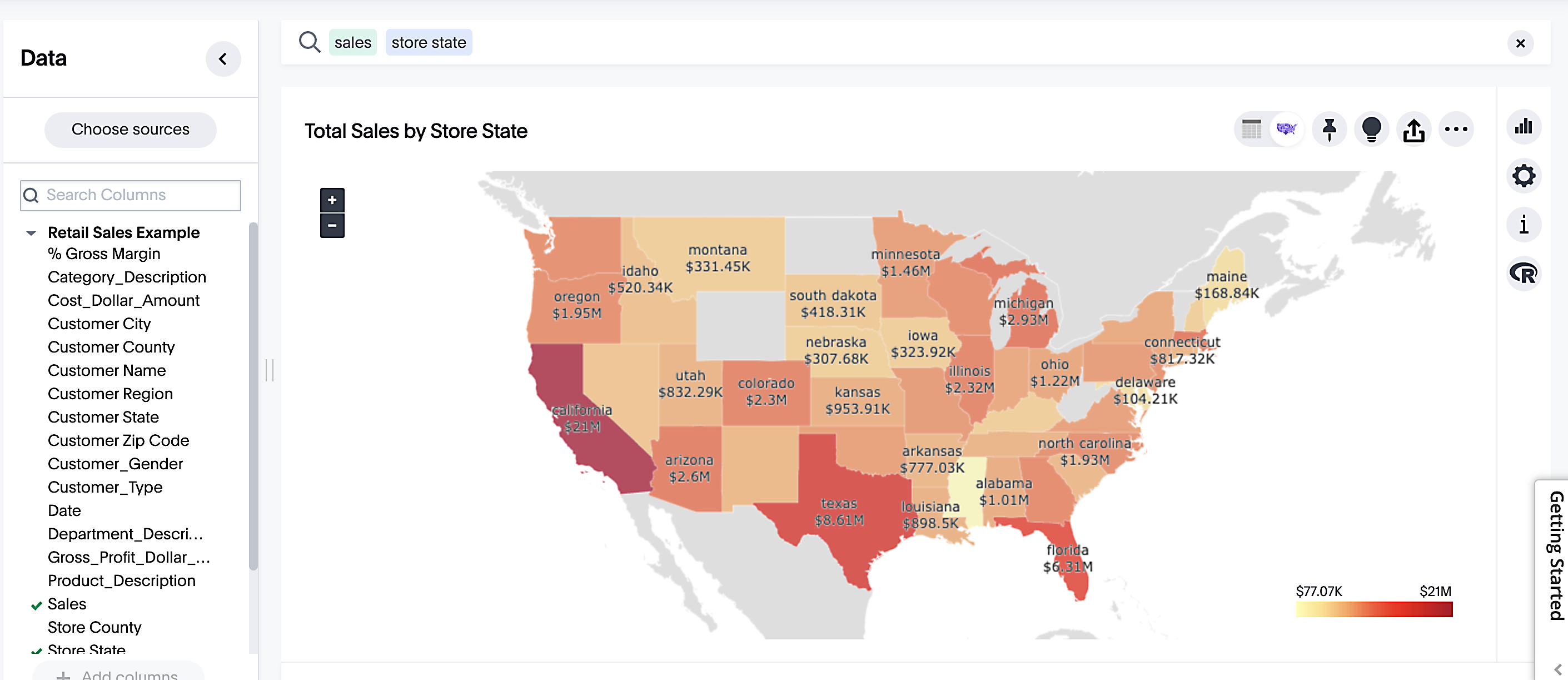Pin the Total Sales widget

tap(1329, 129)
